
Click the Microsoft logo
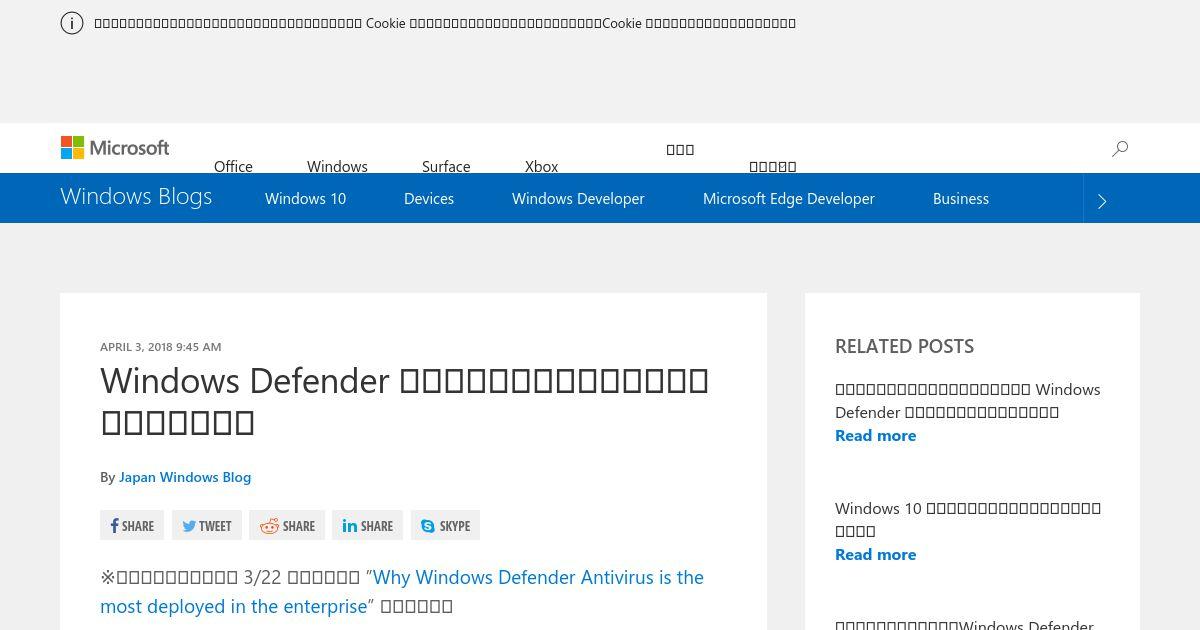coord(115,148)
